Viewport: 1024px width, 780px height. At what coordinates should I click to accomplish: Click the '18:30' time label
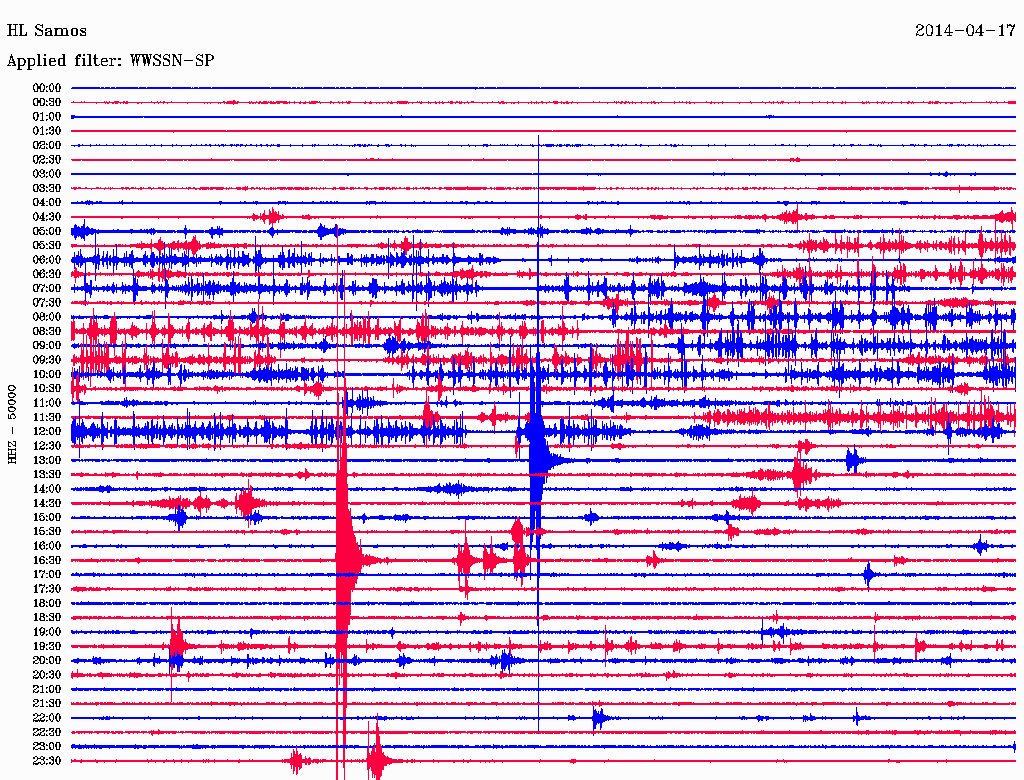[47, 617]
